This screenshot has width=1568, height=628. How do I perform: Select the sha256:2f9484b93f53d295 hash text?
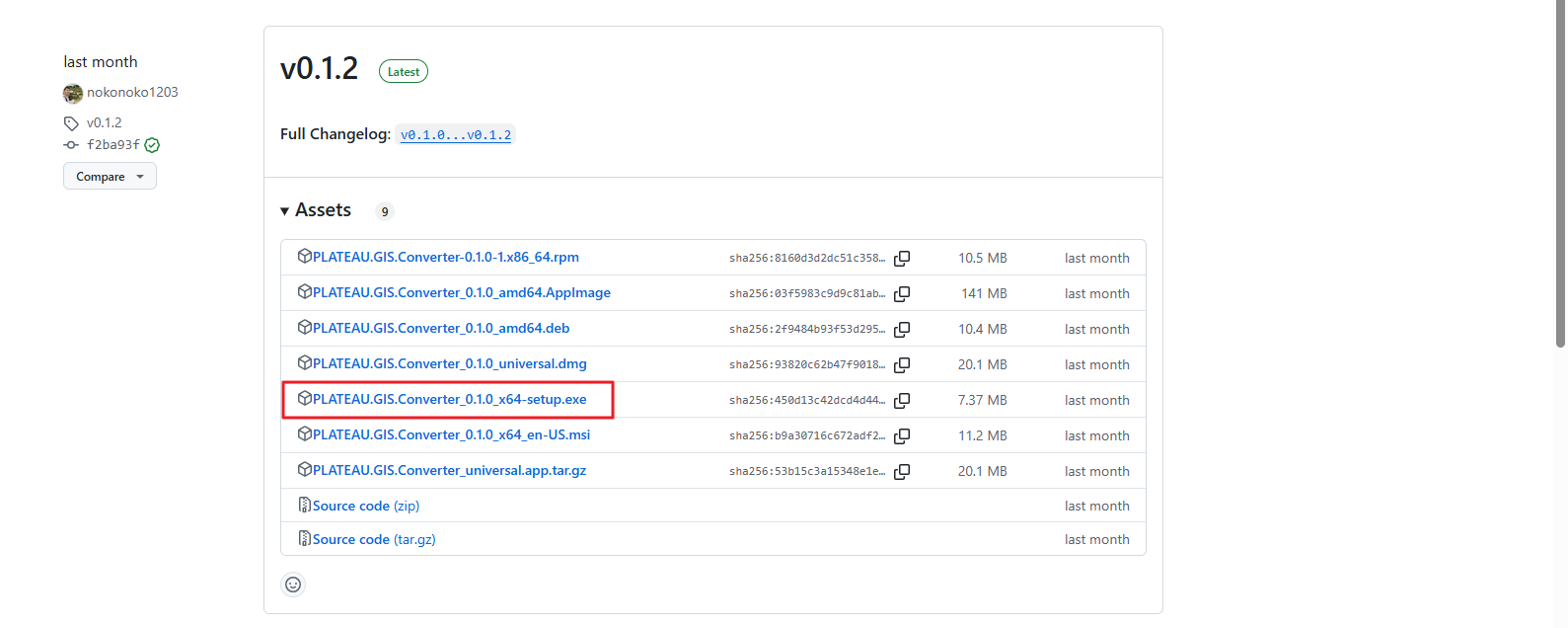point(807,330)
